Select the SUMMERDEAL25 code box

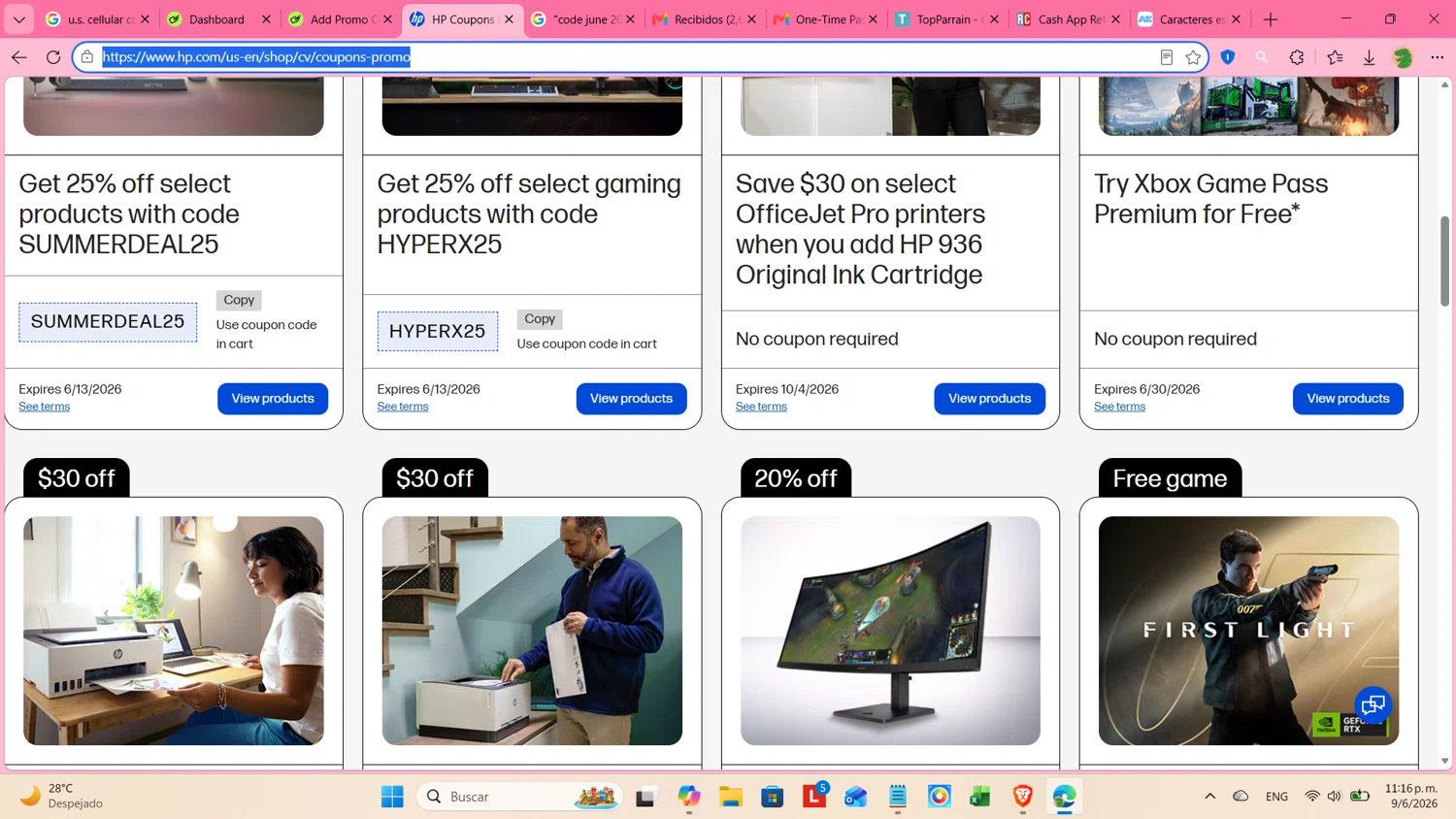[108, 321]
